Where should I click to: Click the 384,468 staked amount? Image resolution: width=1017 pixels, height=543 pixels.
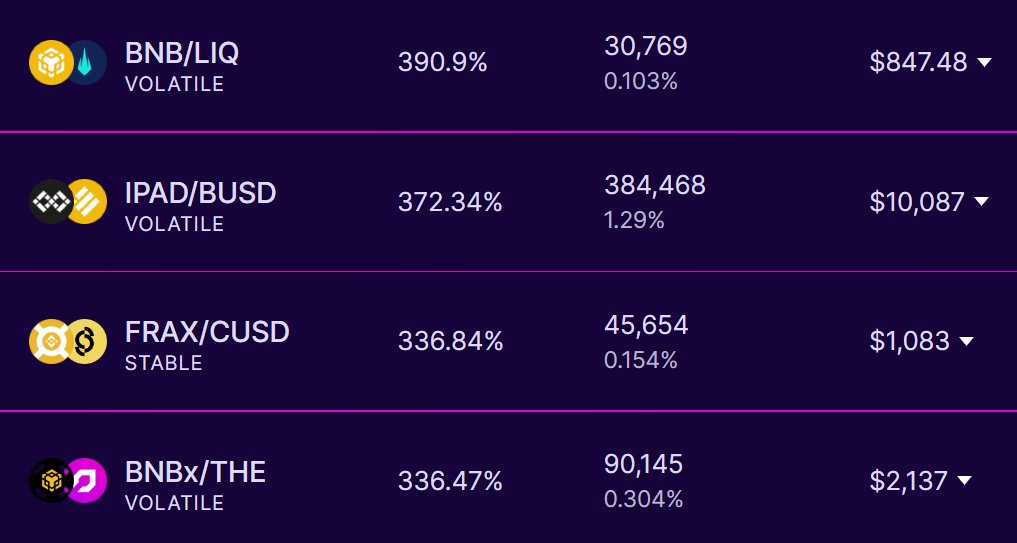(x=654, y=186)
